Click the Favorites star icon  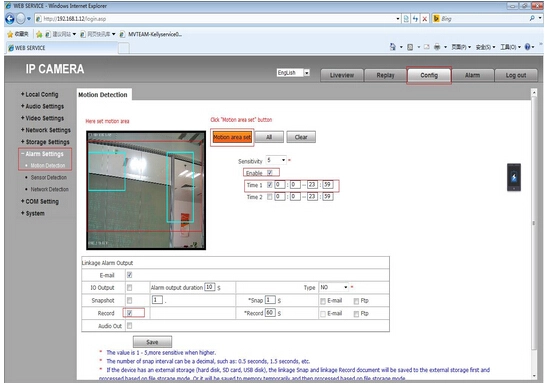tap(10, 34)
